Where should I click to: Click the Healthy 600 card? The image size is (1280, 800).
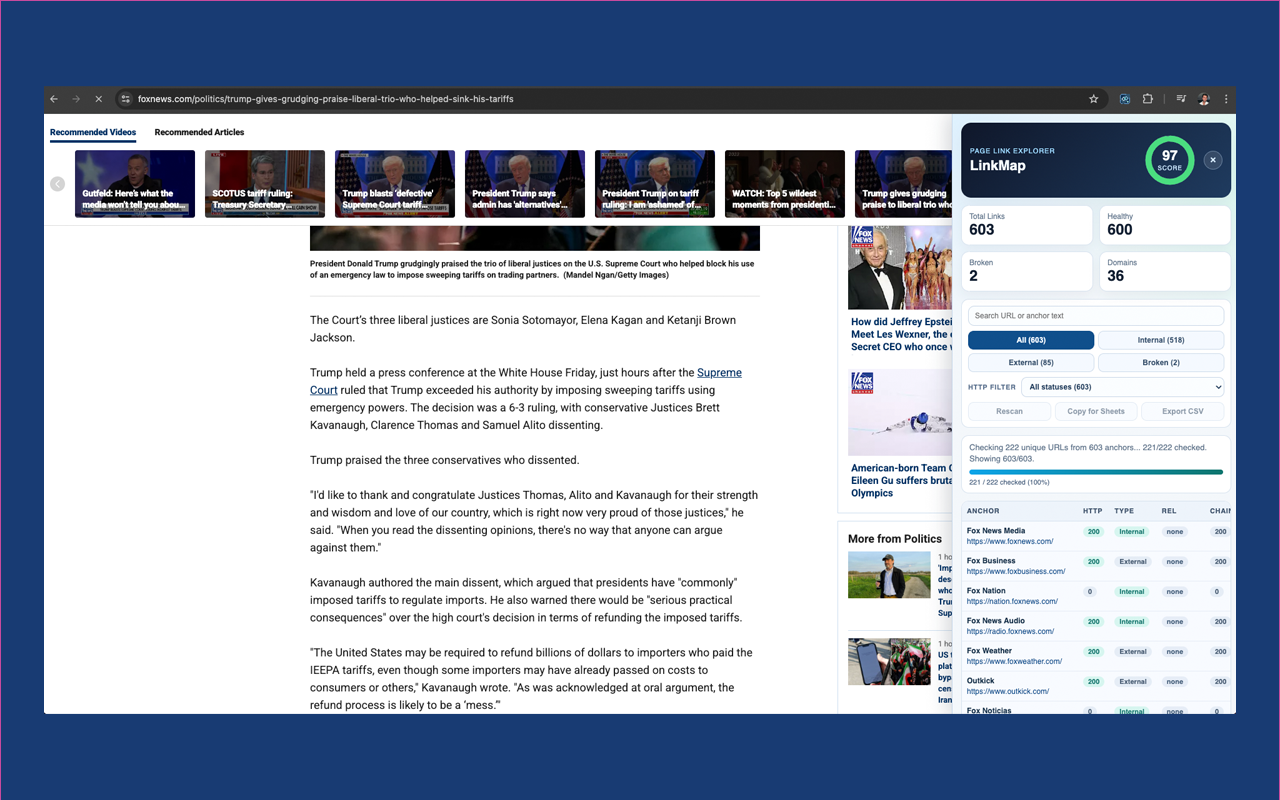(1165, 225)
